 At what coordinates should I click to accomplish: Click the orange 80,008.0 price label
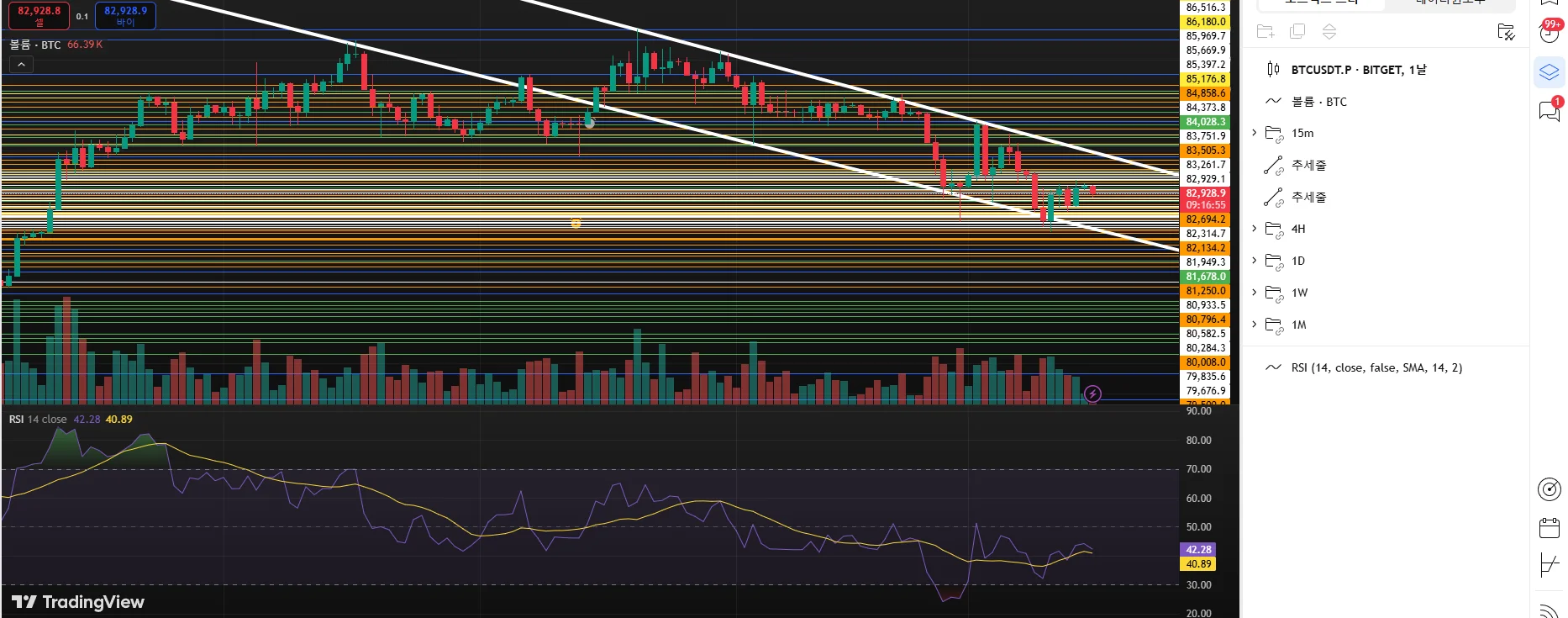[x=1206, y=362]
